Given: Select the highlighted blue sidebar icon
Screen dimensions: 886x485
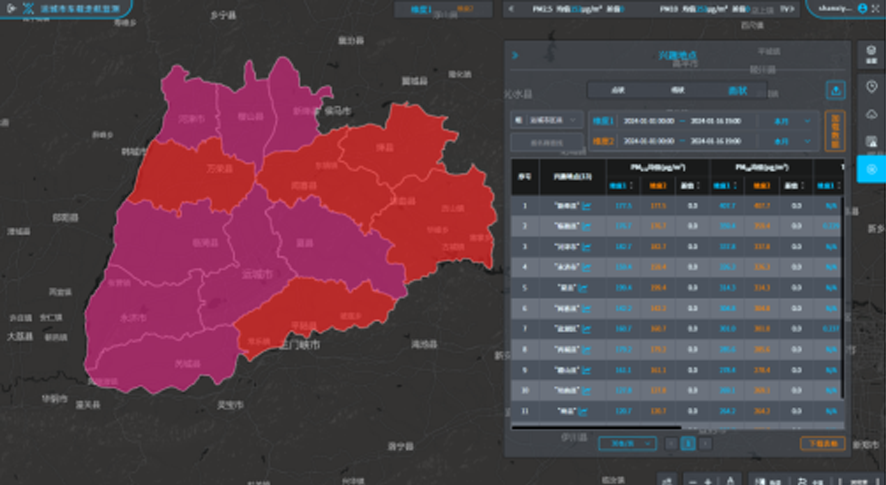Looking at the screenshot, I should point(870,168).
